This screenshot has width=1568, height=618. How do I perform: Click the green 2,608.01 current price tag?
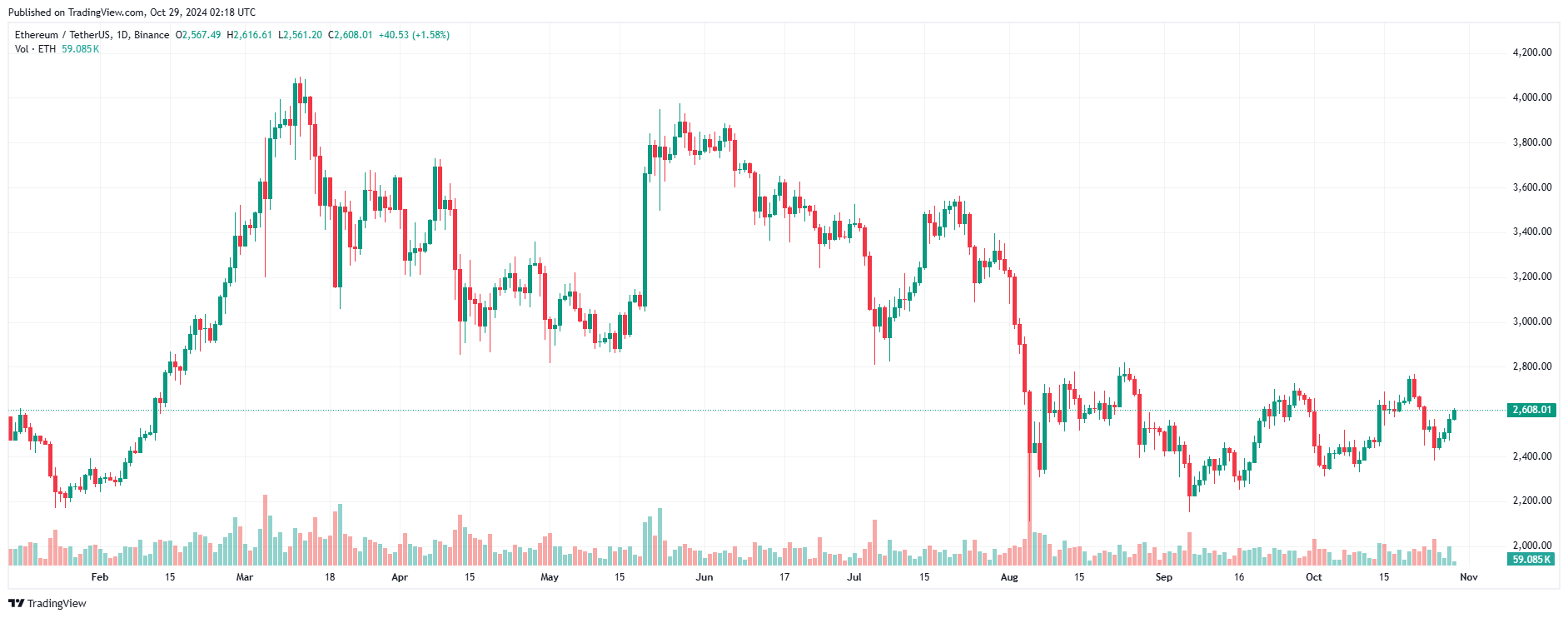click(1531, 410)
